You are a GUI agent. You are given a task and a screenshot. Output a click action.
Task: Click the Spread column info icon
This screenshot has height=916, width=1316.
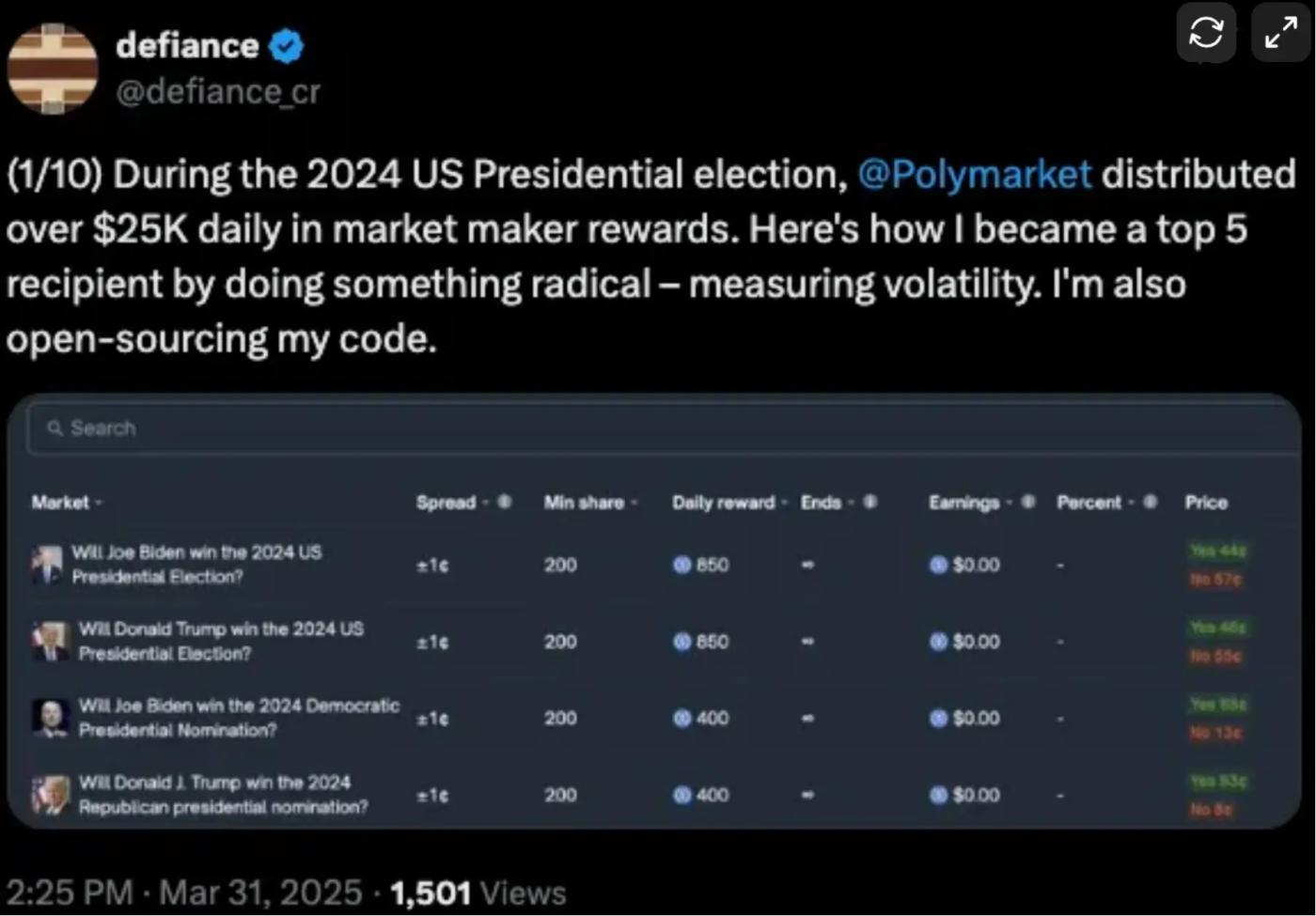pyautogui.click(x=505, y=502)
